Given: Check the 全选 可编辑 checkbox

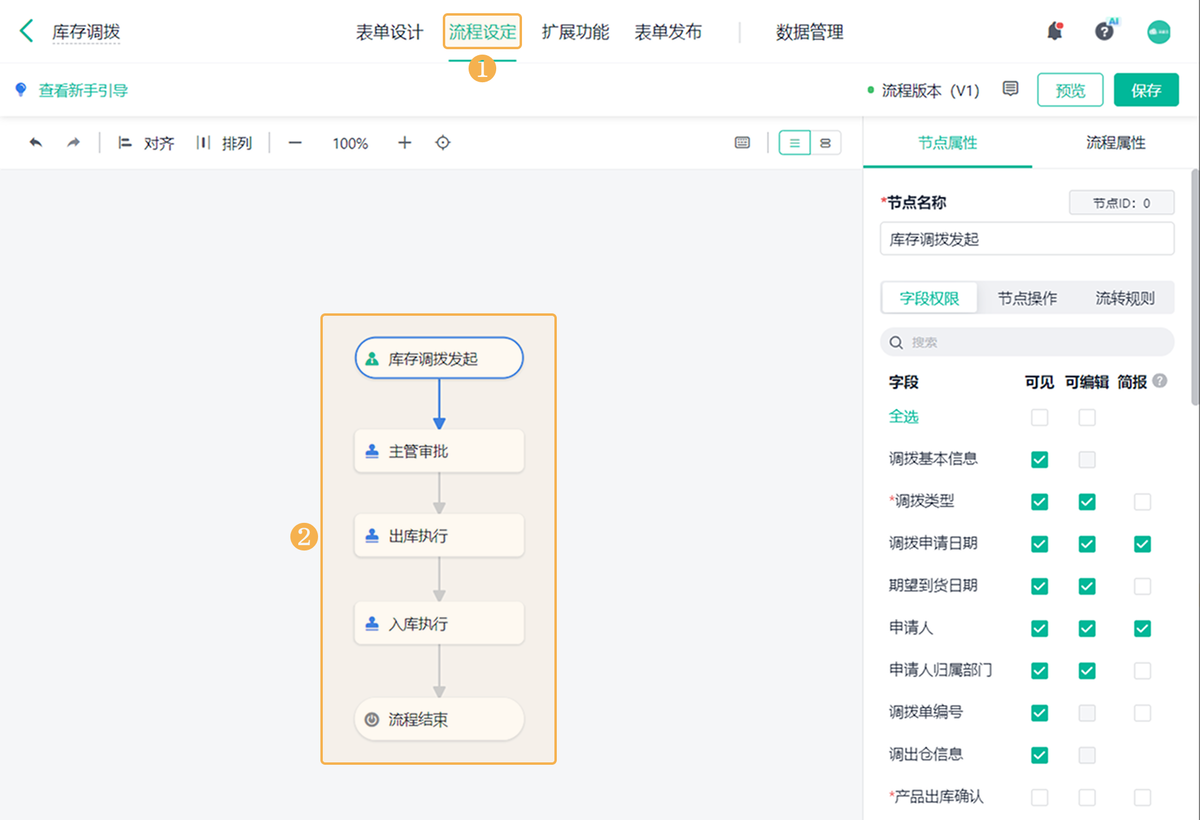Looking at the screenshot, I should pyautogui.click(x=1087, y=417).
